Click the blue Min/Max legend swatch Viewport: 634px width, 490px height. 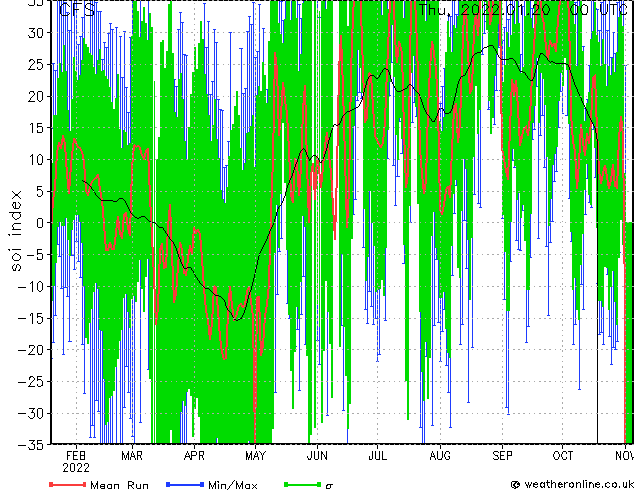click(185, 484)
